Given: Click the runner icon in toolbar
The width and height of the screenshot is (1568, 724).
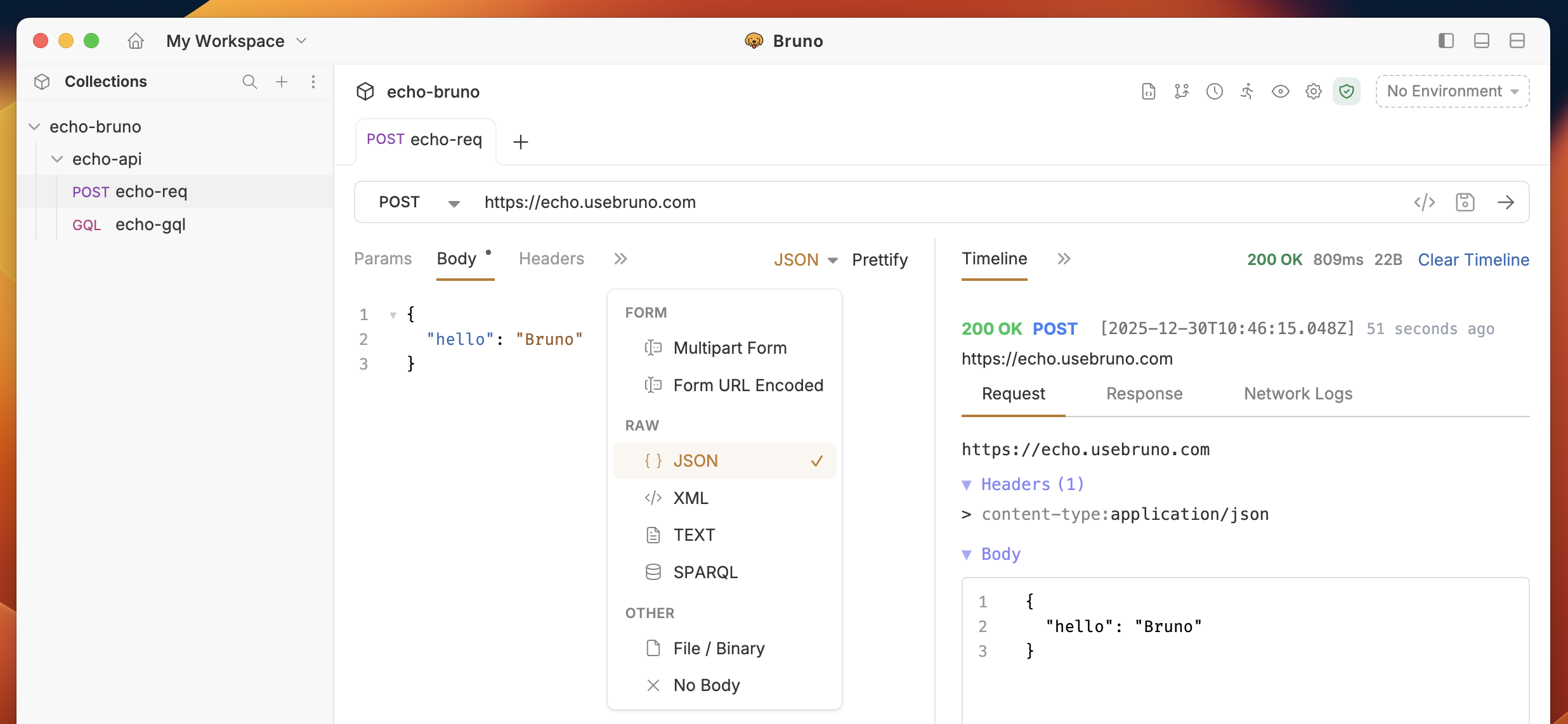Looking at the screenshot, I should click(x=1247, y=91).
